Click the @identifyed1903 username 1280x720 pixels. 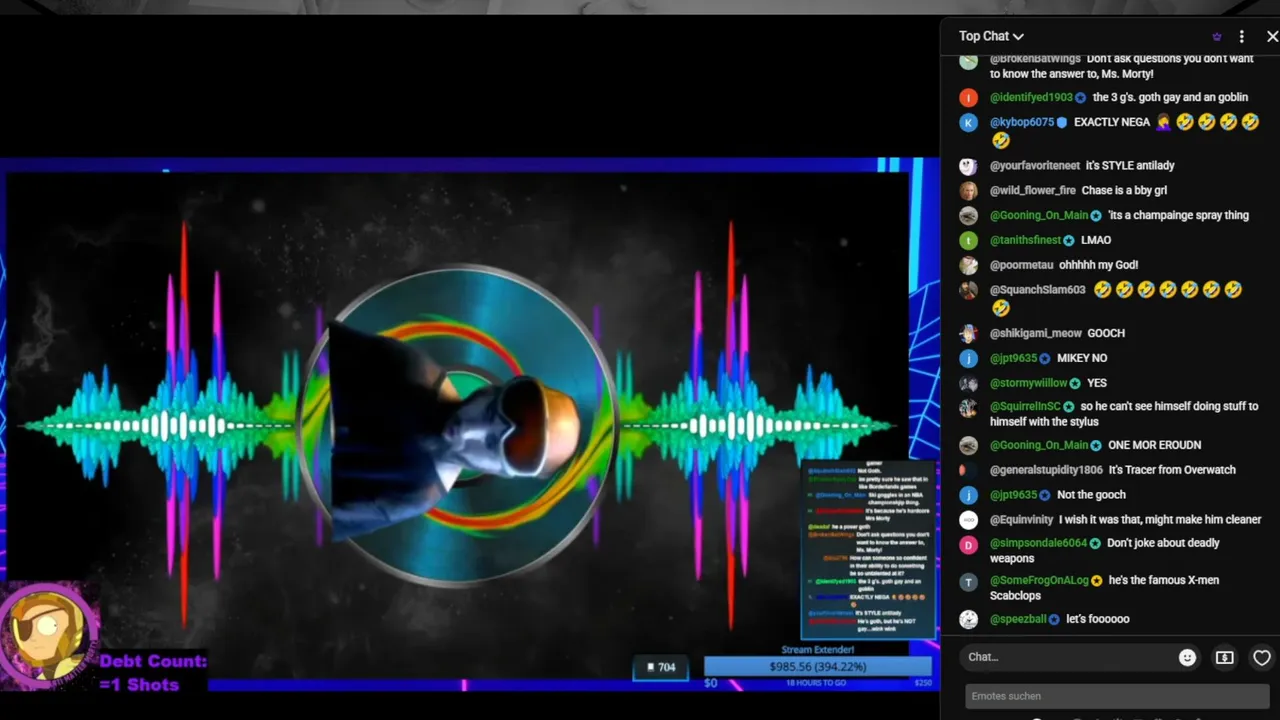click(1031, 98)
